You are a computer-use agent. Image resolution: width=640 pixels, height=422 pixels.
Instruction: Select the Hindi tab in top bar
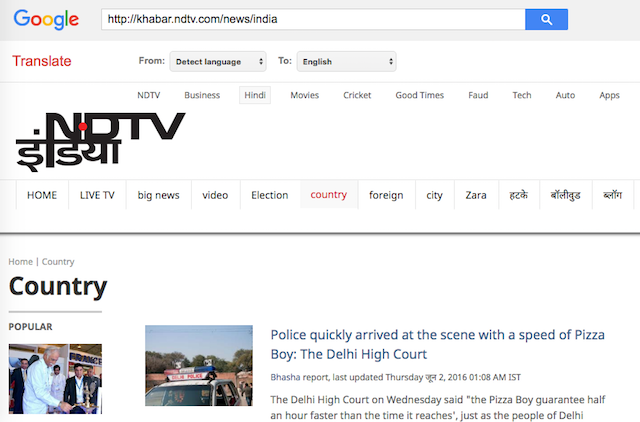coord(255,95)
